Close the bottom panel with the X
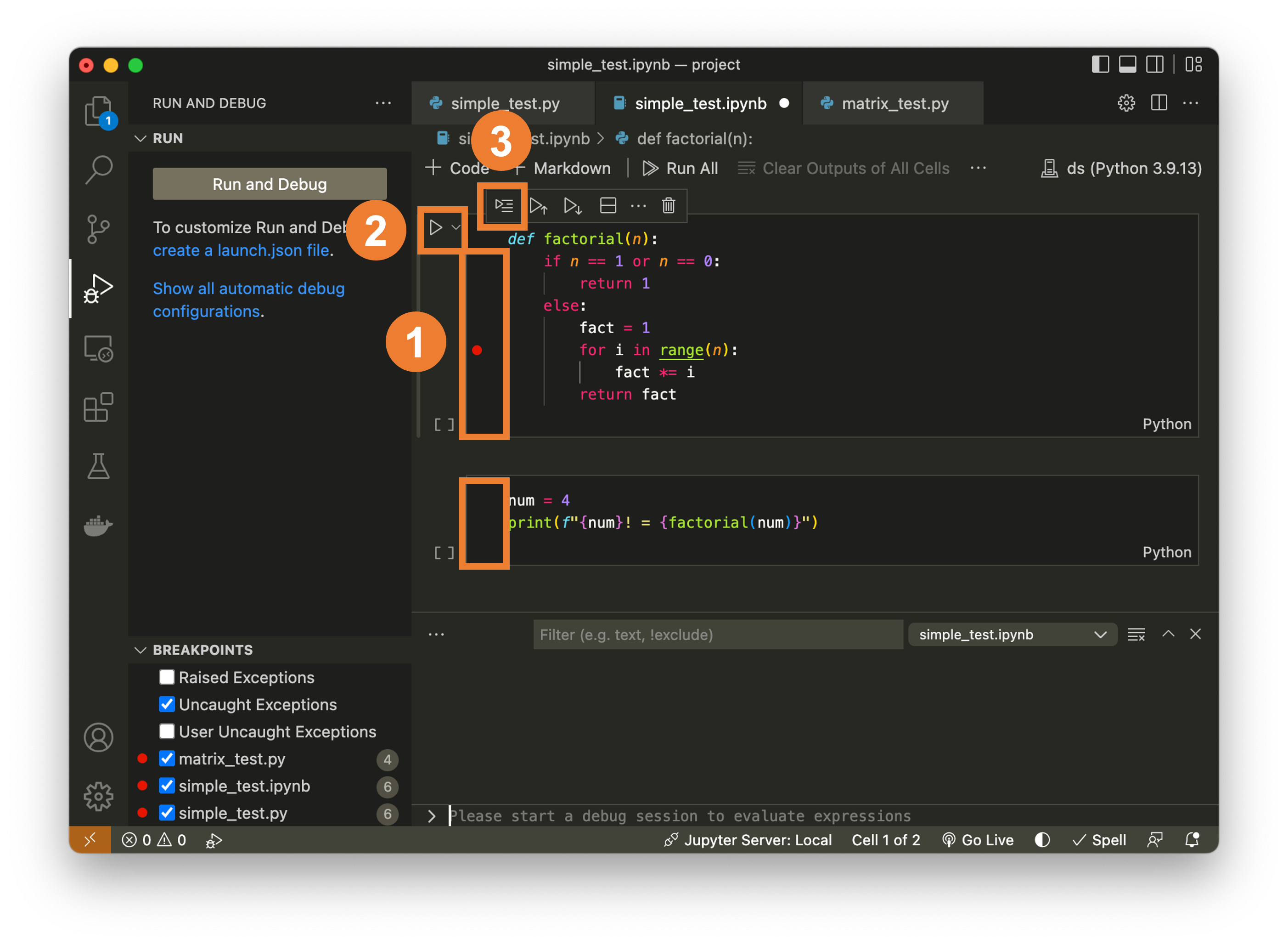 1195,634
